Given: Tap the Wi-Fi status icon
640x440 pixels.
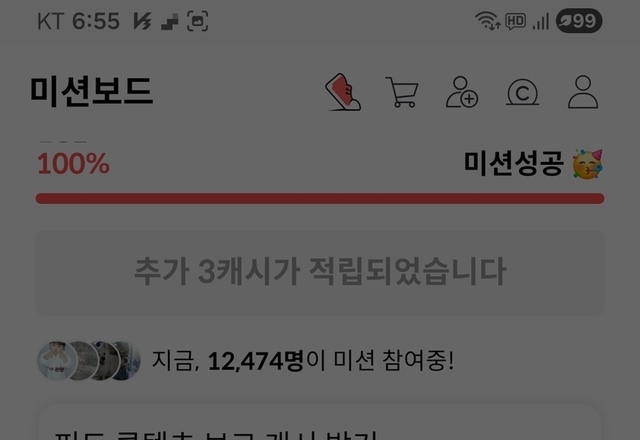Looking at the screenshot, I should pos(488,21).
